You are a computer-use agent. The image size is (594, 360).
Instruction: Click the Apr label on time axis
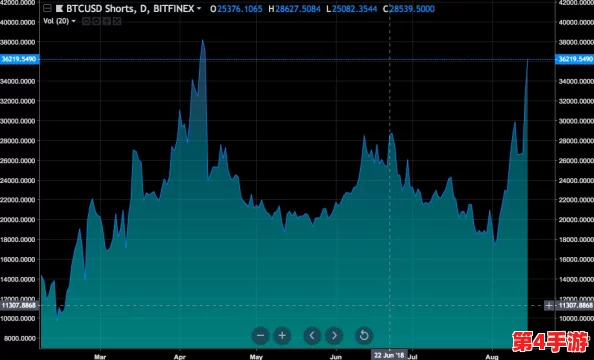click(180, 357)
